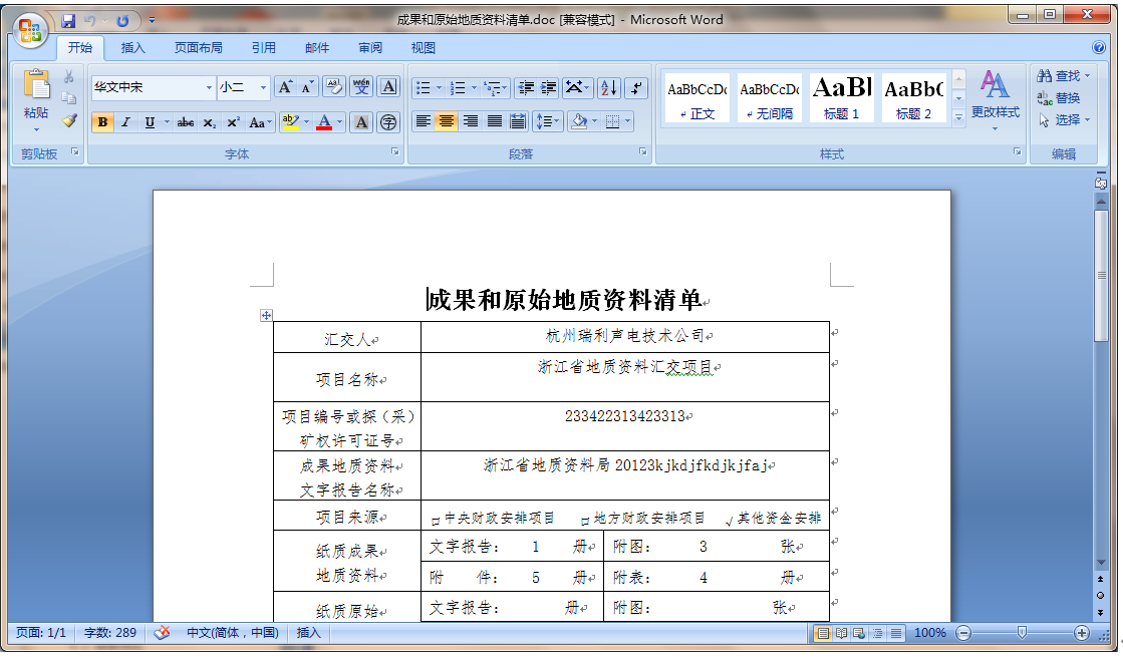1123x662 pixels.
Task: Click the Grow Font icon
Action: 285,87
